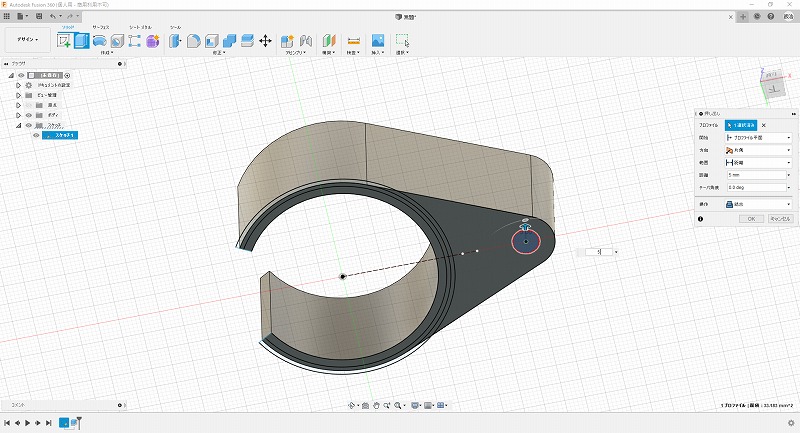800x433 pixels.
Task: Switch to the サーフェス tab
Action: click(101, 28)
